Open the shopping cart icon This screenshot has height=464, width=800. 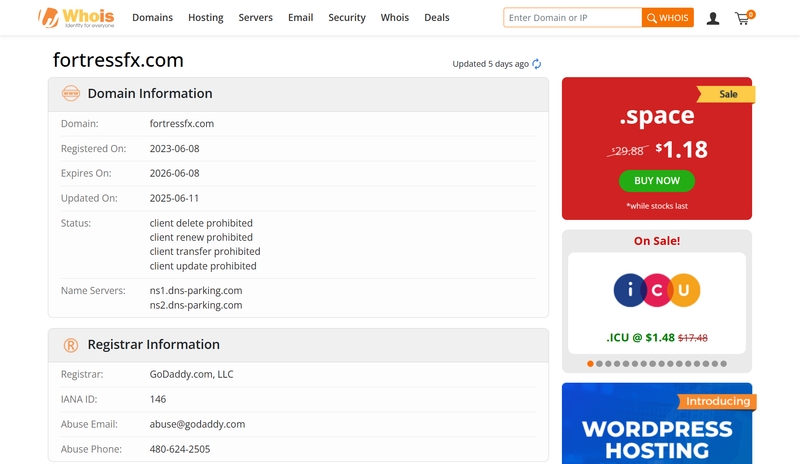(x=744, y=18)
